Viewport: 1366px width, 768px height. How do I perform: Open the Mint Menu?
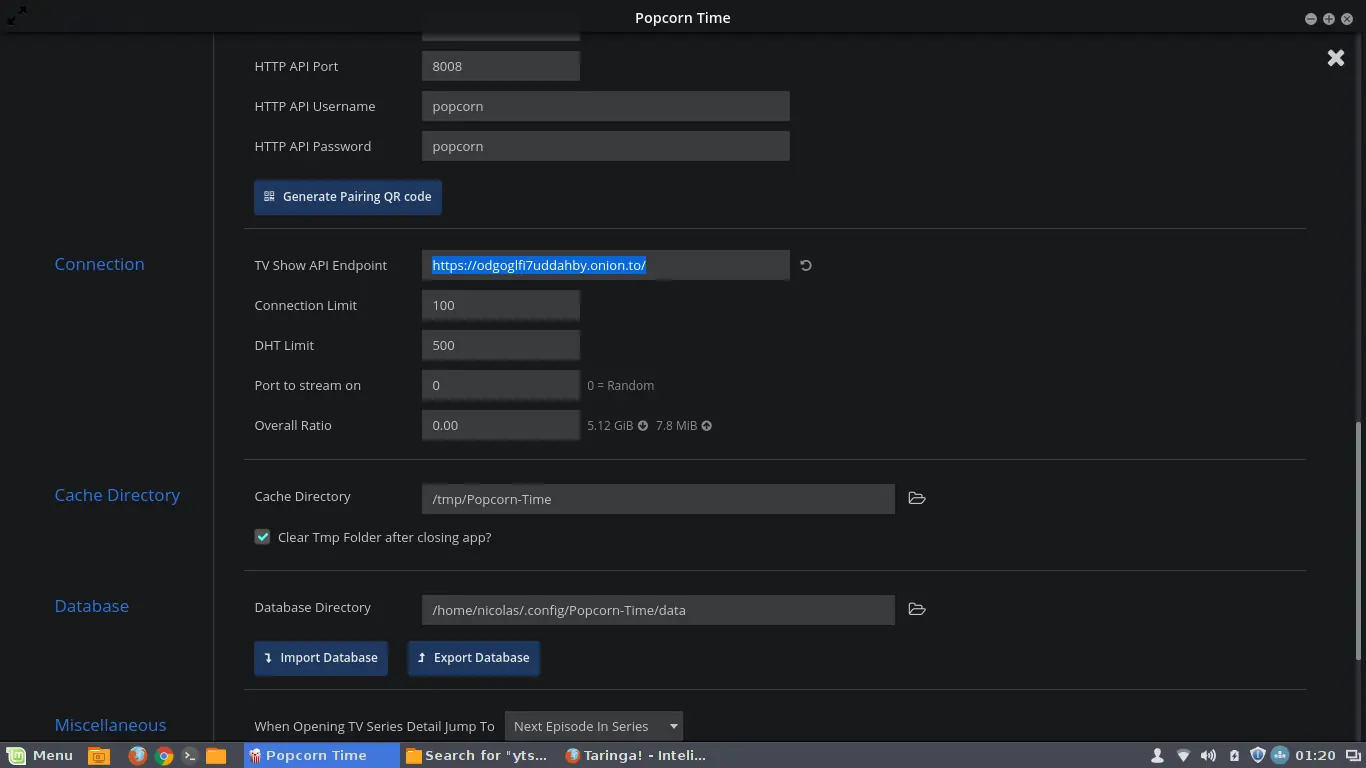tap(41, 756)
